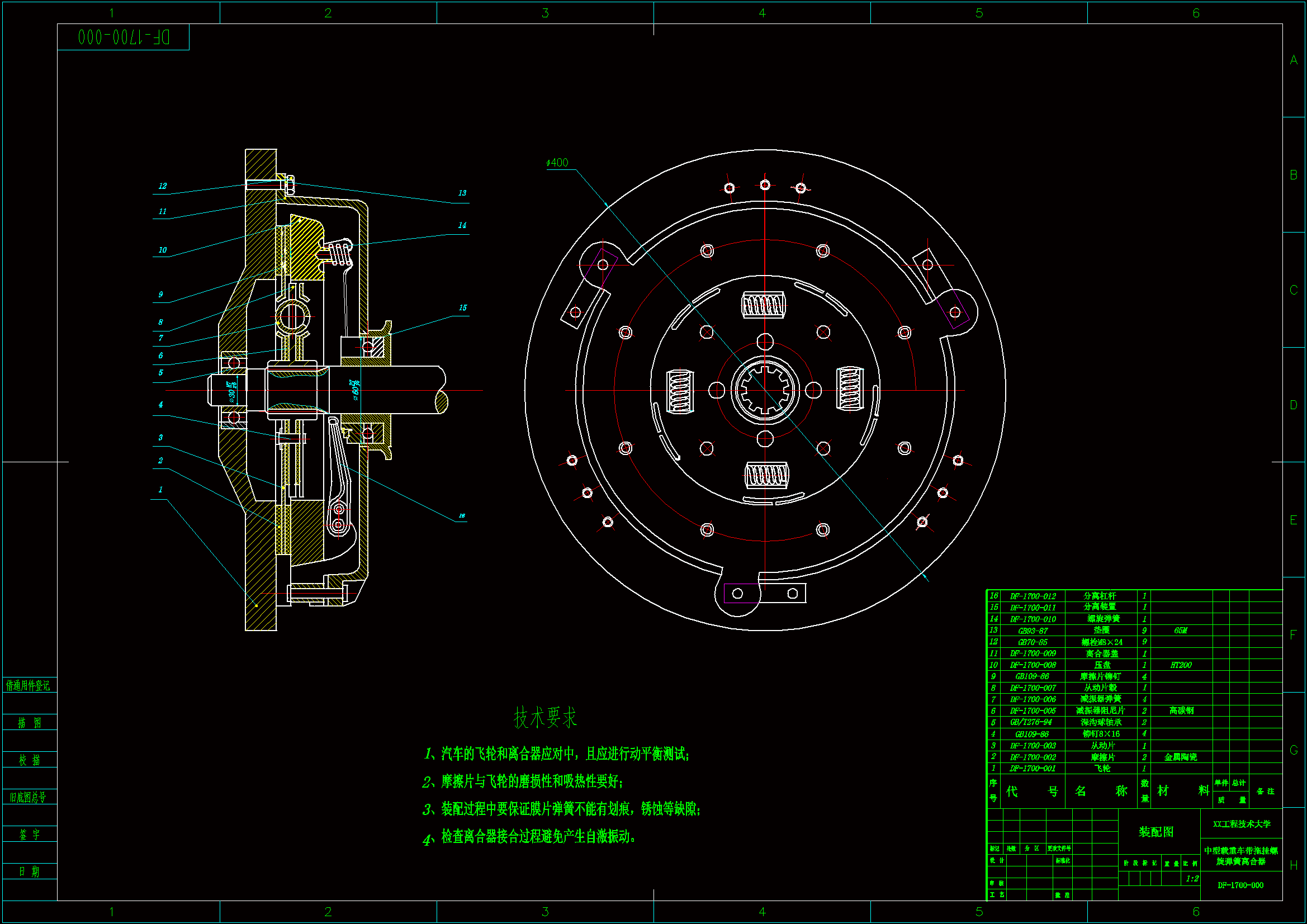Click the 借通用件登记 cell in left margin
Screen dimensions: 1307x924
[x=29, y=685]
